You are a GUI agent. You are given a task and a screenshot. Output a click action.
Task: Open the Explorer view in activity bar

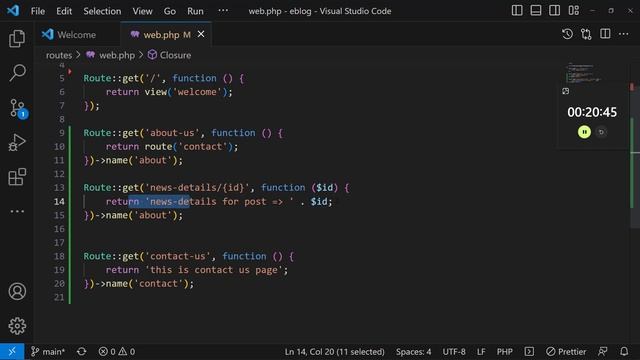[x=17, y=39]
